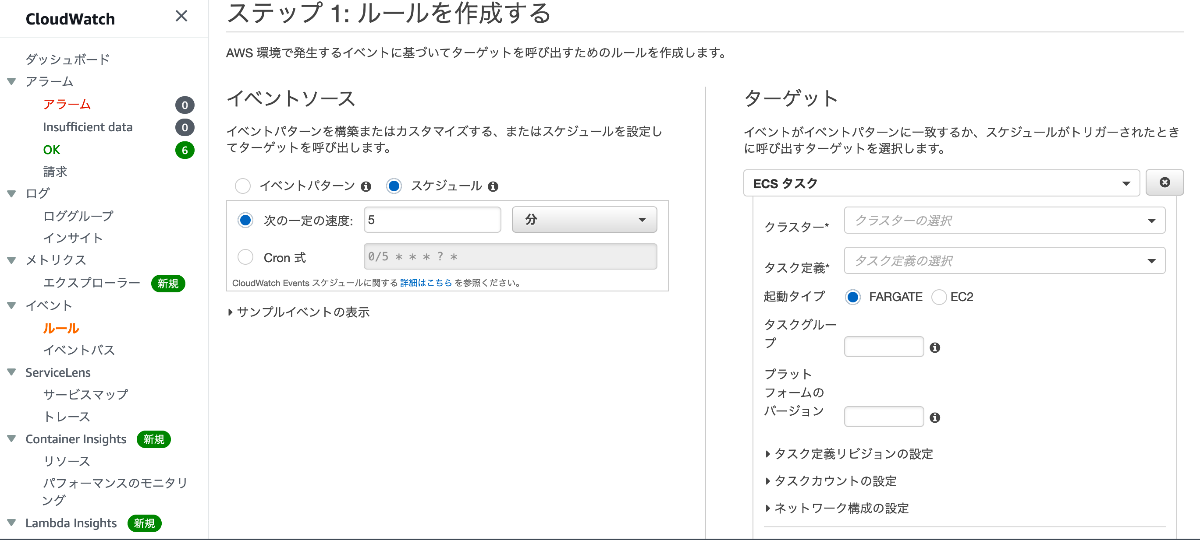1200x540 pixels.
Task: Click the プラットフォームのバージョン text field
Action: pyautogui.click(x=884, y=417)
